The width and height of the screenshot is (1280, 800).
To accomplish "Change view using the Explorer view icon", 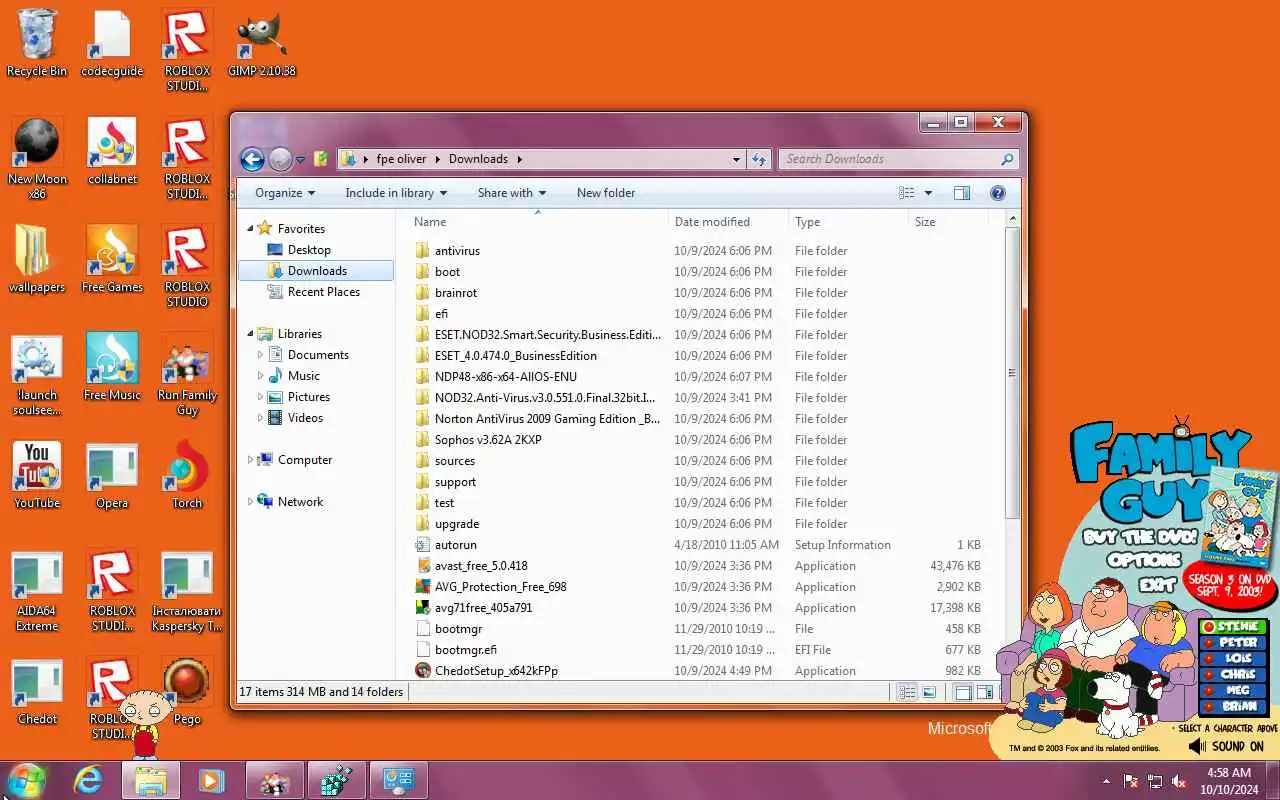I will [x=907, y=193].
